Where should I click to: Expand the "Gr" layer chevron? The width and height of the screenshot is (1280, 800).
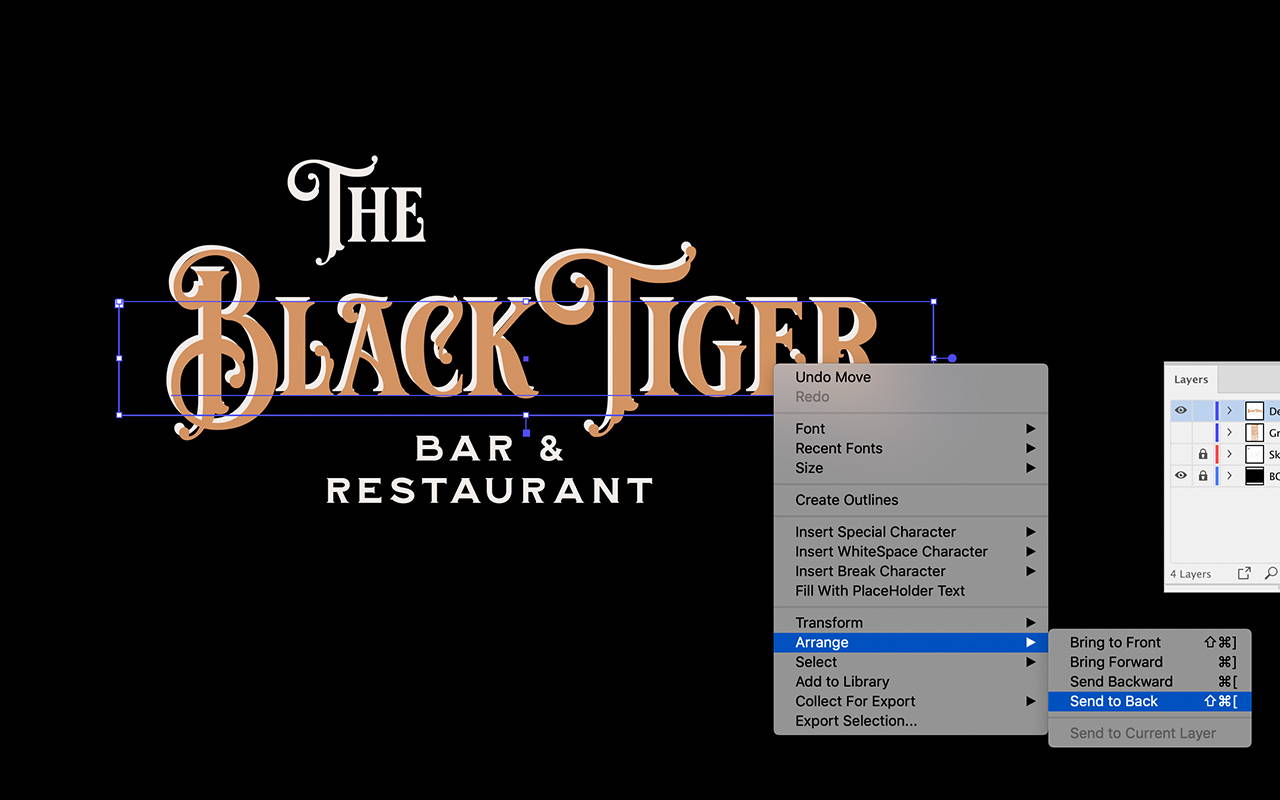click(x=1229, y=432)
